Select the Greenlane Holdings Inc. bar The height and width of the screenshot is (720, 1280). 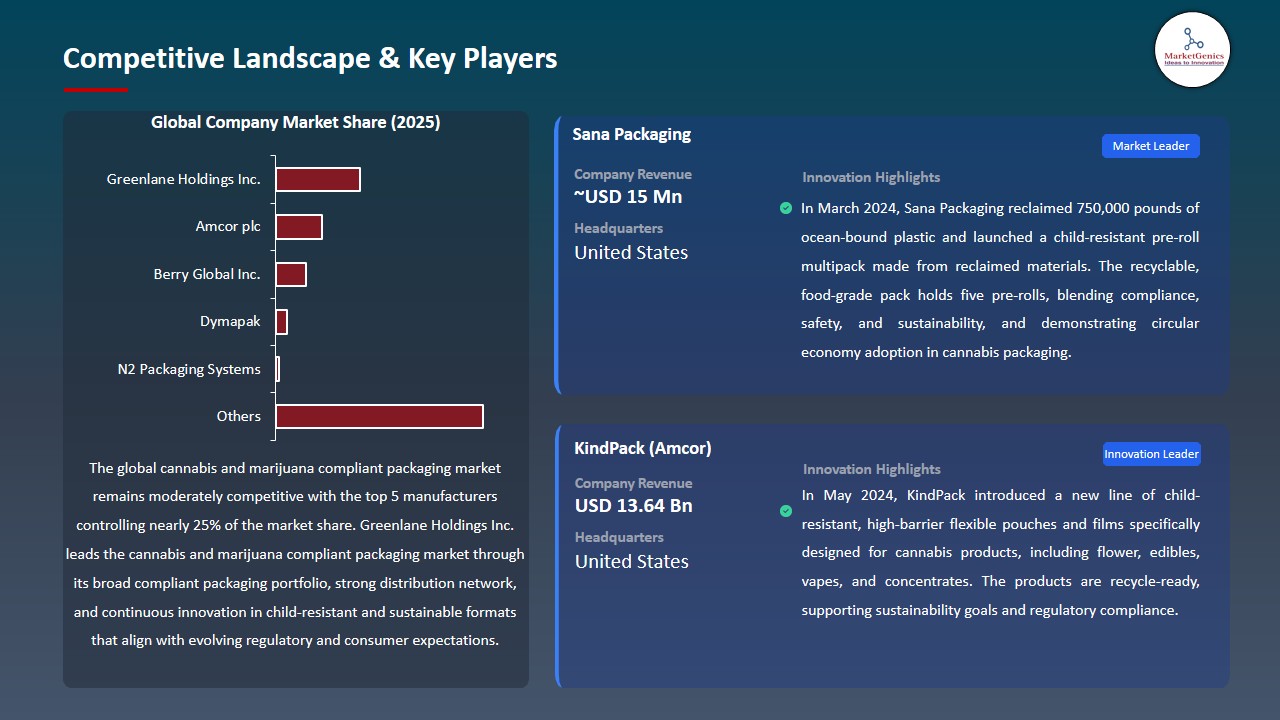[317, 179]
